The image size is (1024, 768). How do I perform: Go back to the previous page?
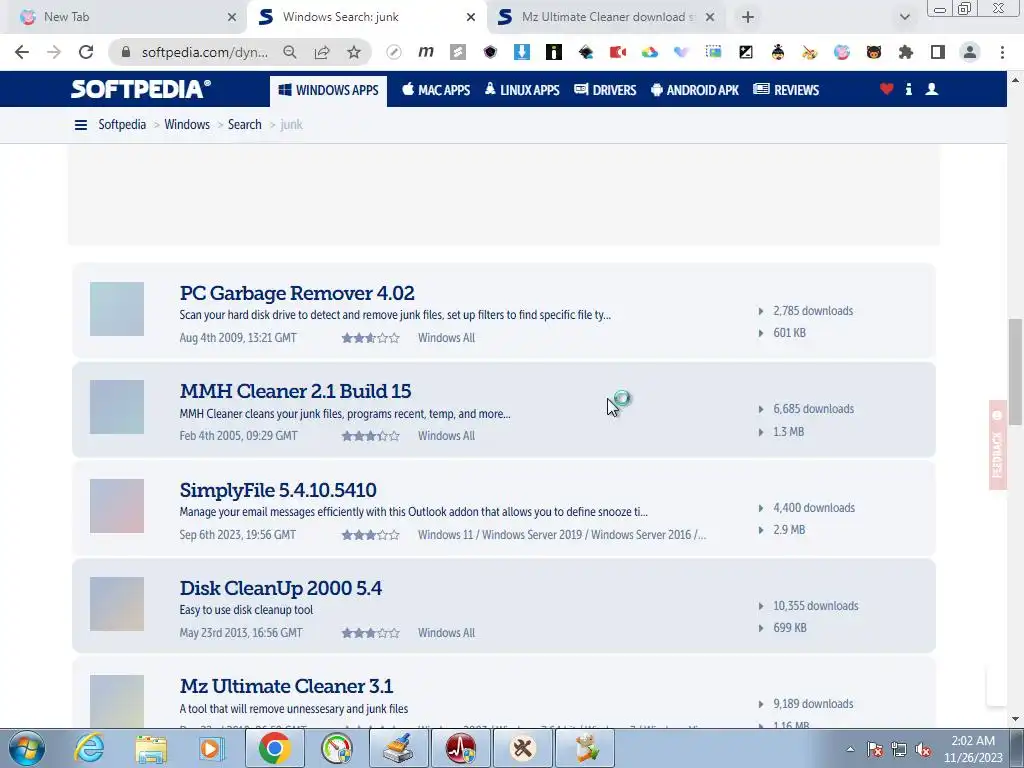pos(22,52)
